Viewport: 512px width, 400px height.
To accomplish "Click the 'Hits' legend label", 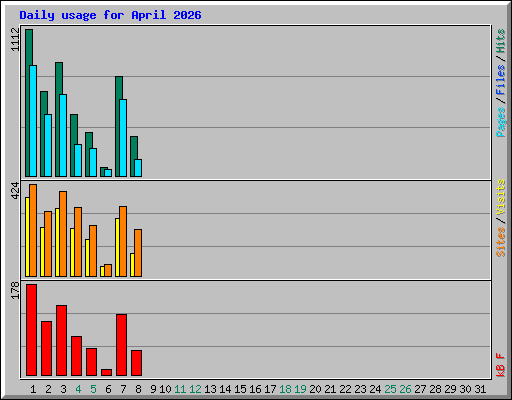I will [x=500, y=41].
